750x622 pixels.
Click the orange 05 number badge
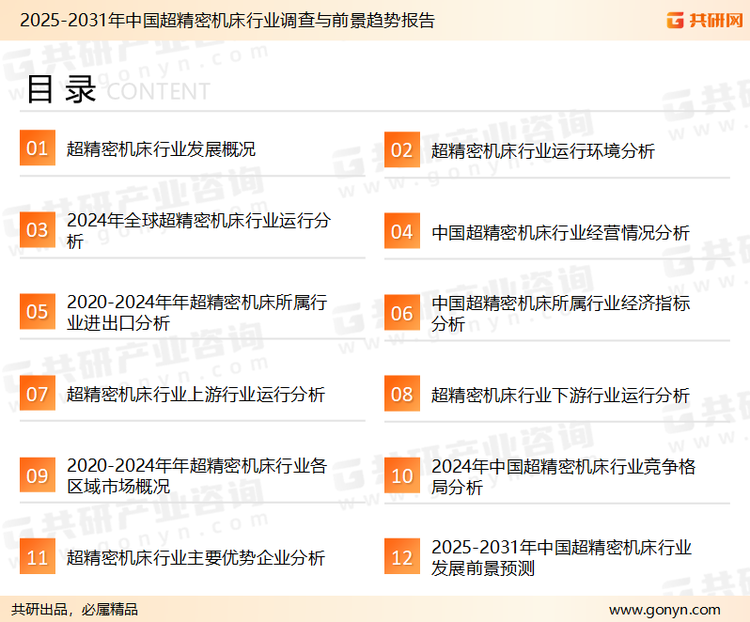click(x=37, y=311)
